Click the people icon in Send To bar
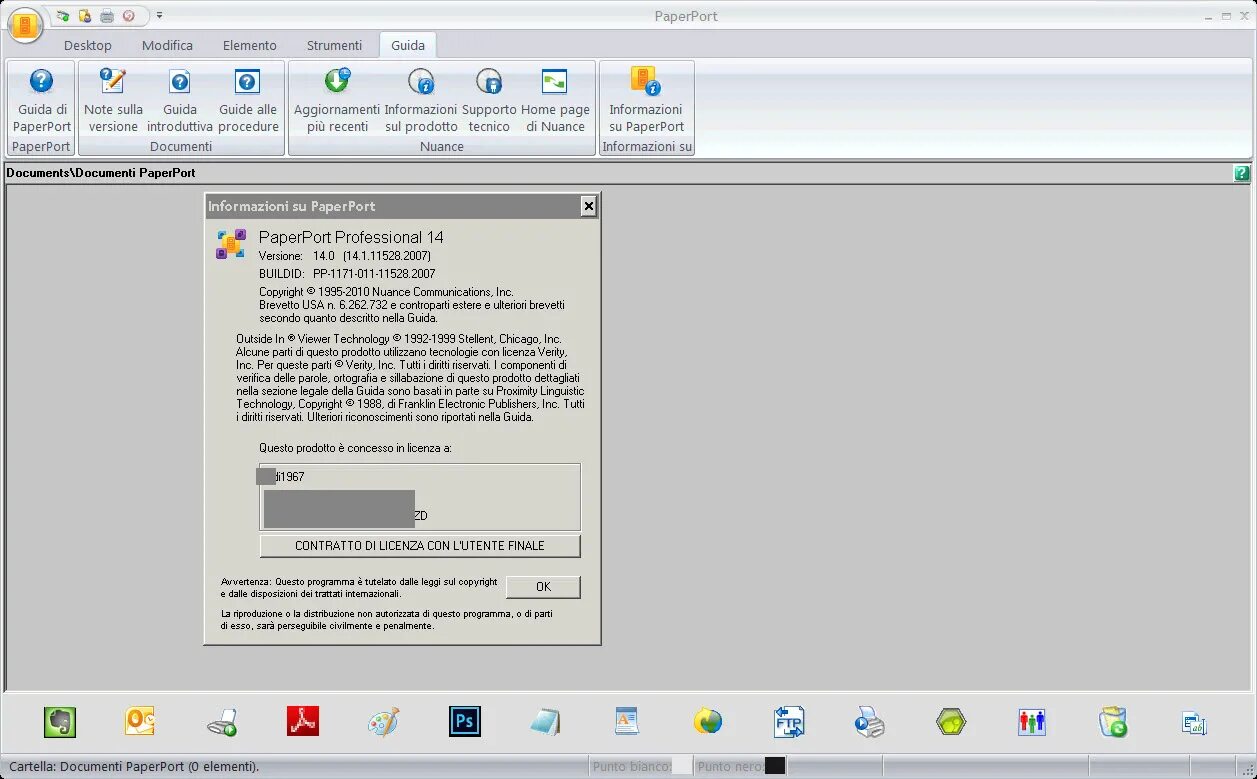1257x779 pixels. coord(1032,722)
